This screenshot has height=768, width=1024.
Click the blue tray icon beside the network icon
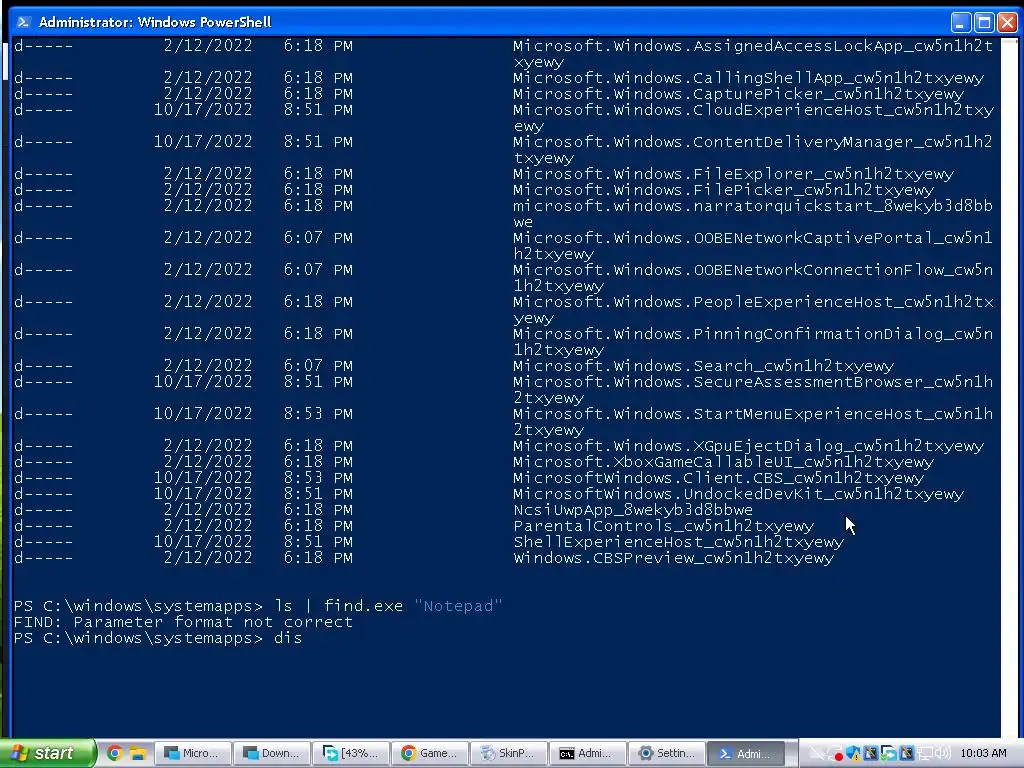point(906,754)
